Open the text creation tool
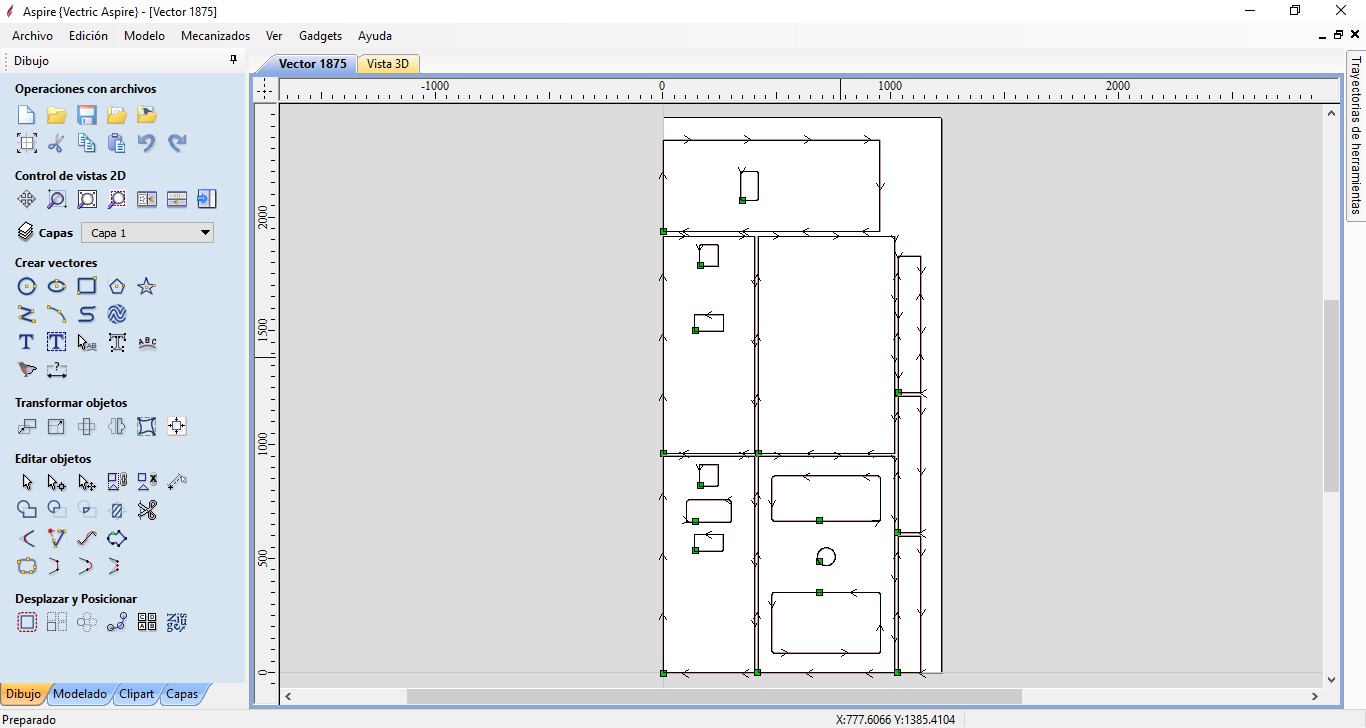The height and width of the screenshot is (728, 1366). 26,342
